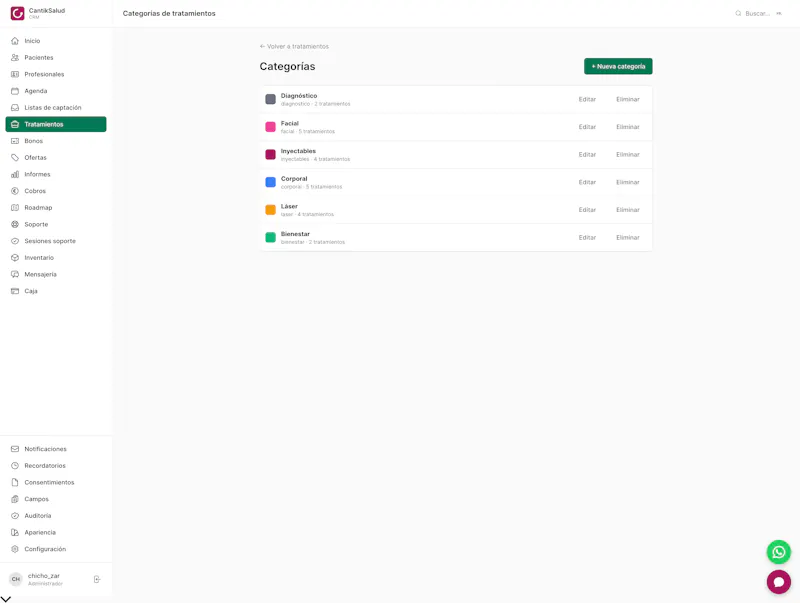Image resolution: width=800 pixels, height=603 pixels.
Task: Click the Nueva categoría button
Action: click(x=618, y=66)
